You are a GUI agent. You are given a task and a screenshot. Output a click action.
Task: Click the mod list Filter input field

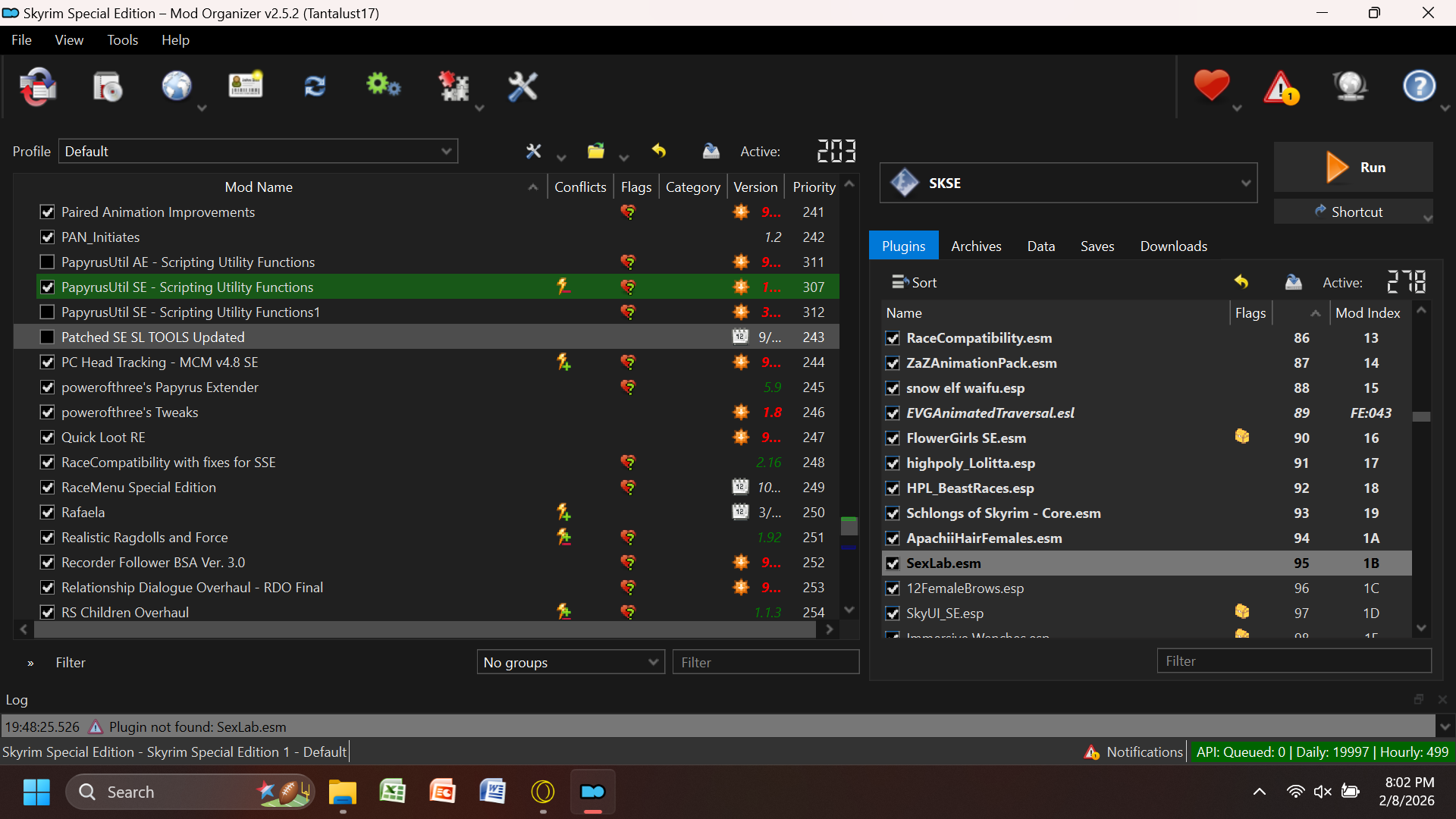[766, 662]
